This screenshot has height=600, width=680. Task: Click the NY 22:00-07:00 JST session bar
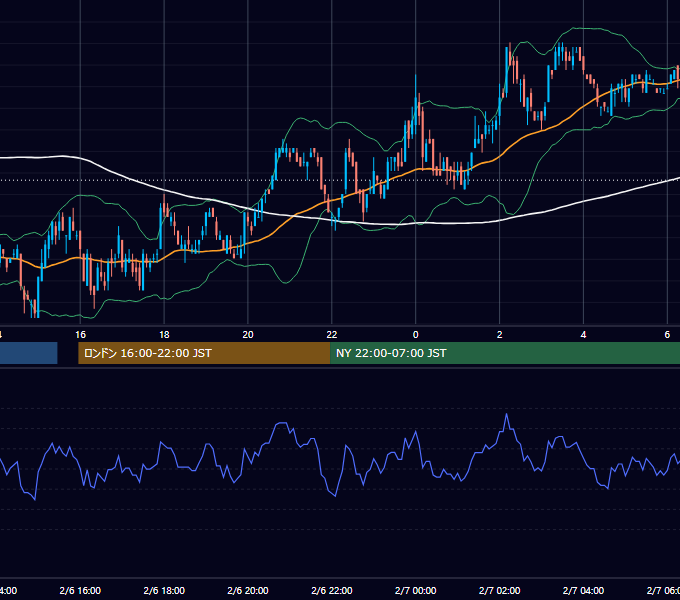point(505,353)
